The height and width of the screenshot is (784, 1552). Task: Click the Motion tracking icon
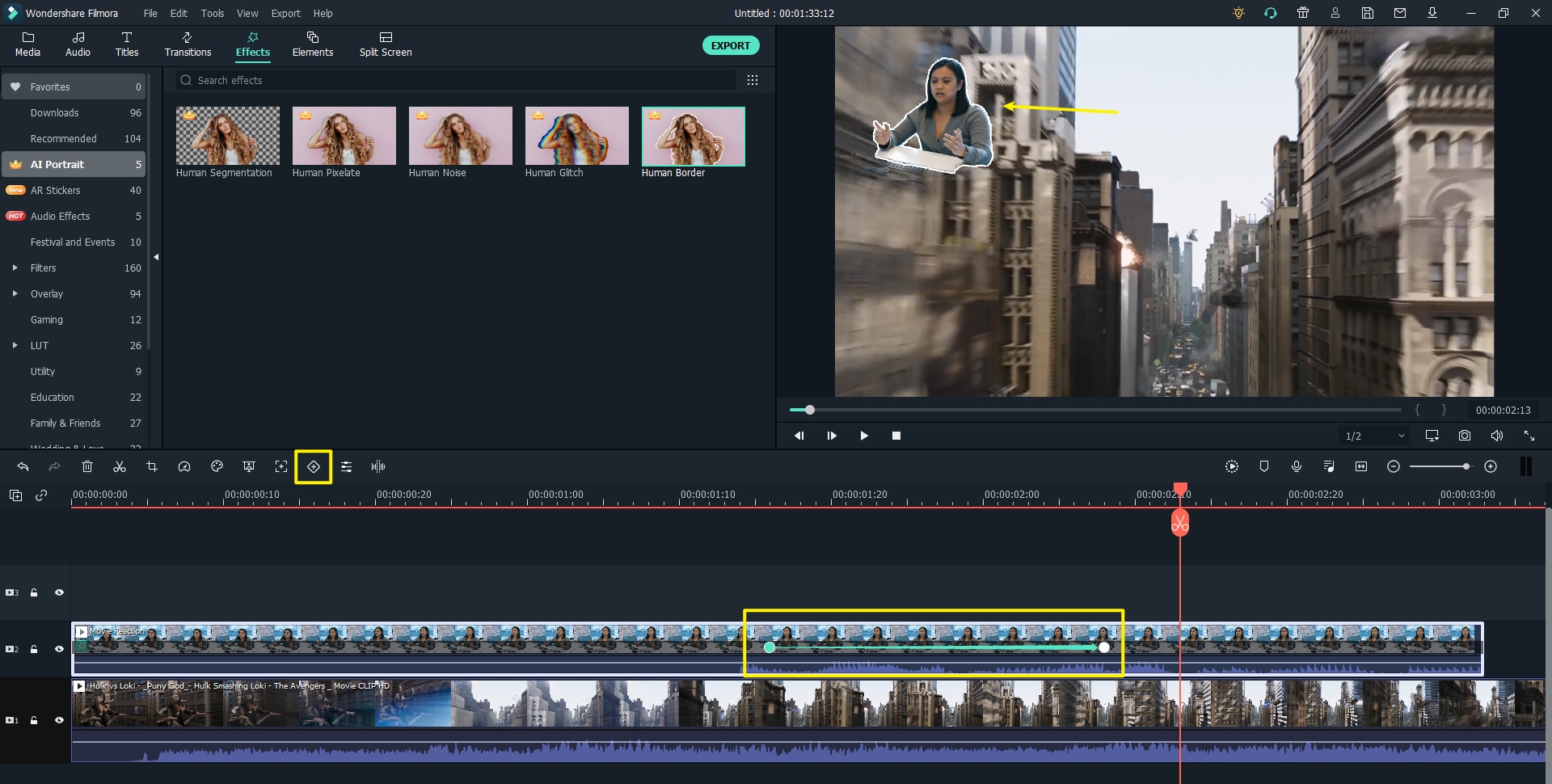[x=281, y=466]
